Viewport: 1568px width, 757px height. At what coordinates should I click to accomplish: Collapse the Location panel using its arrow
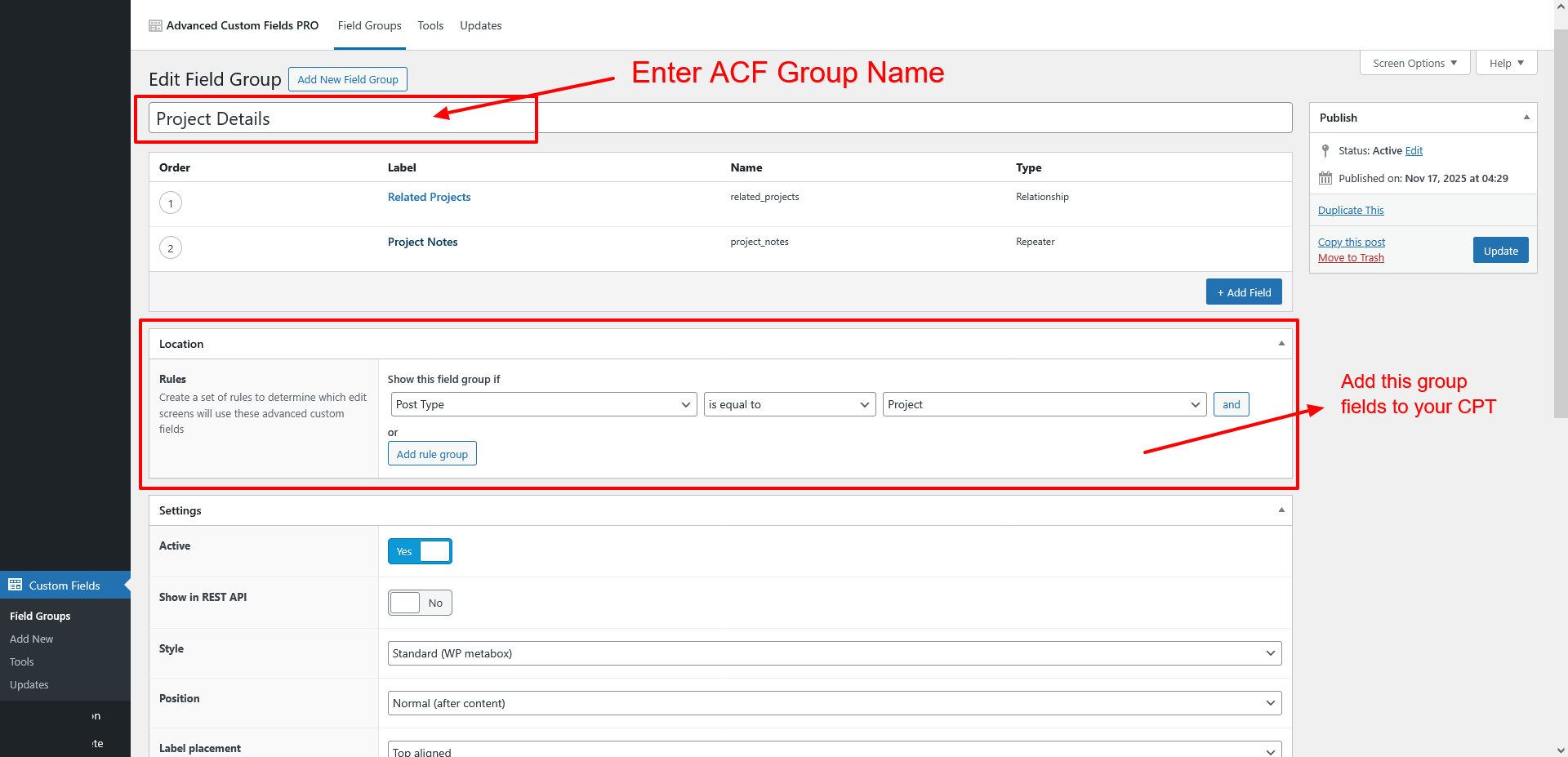pos(1281,344)
